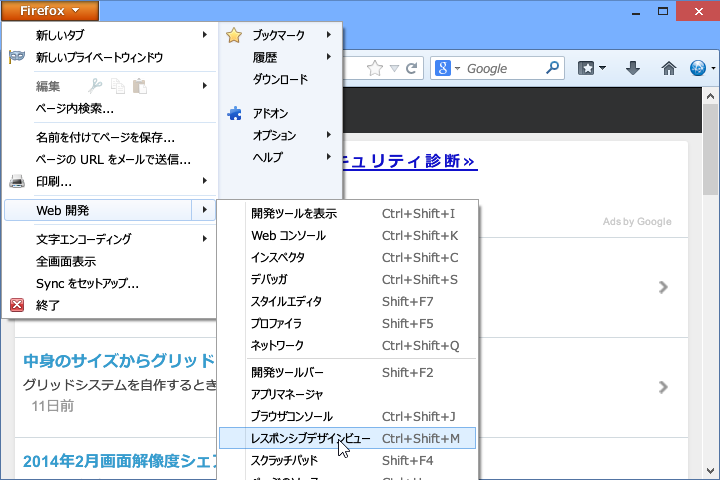Viewport: 720px width, 480px height.
Task: Expand the 編集 submenu arrow
Action: point(205,85)
